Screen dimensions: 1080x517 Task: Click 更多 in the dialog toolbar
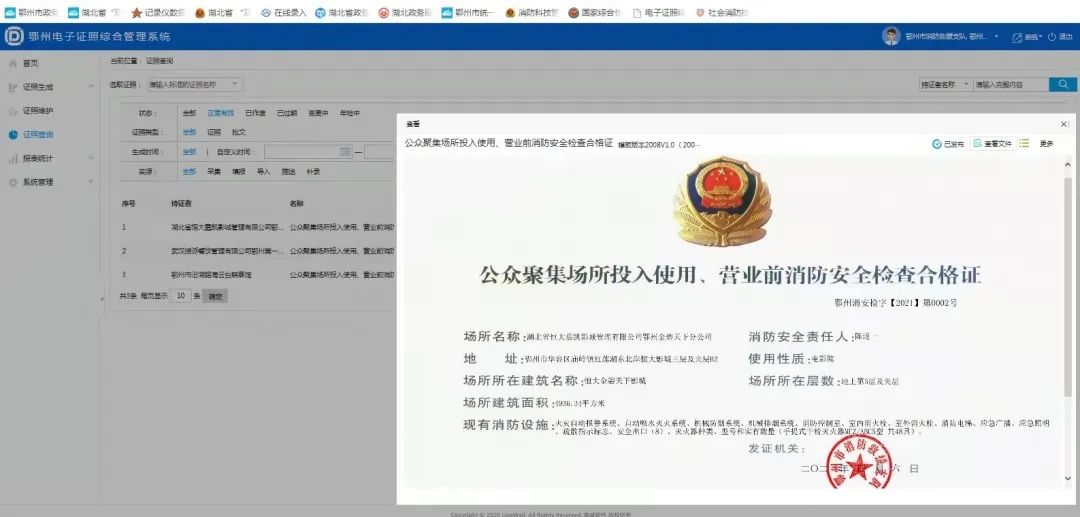click(1046, 144)
